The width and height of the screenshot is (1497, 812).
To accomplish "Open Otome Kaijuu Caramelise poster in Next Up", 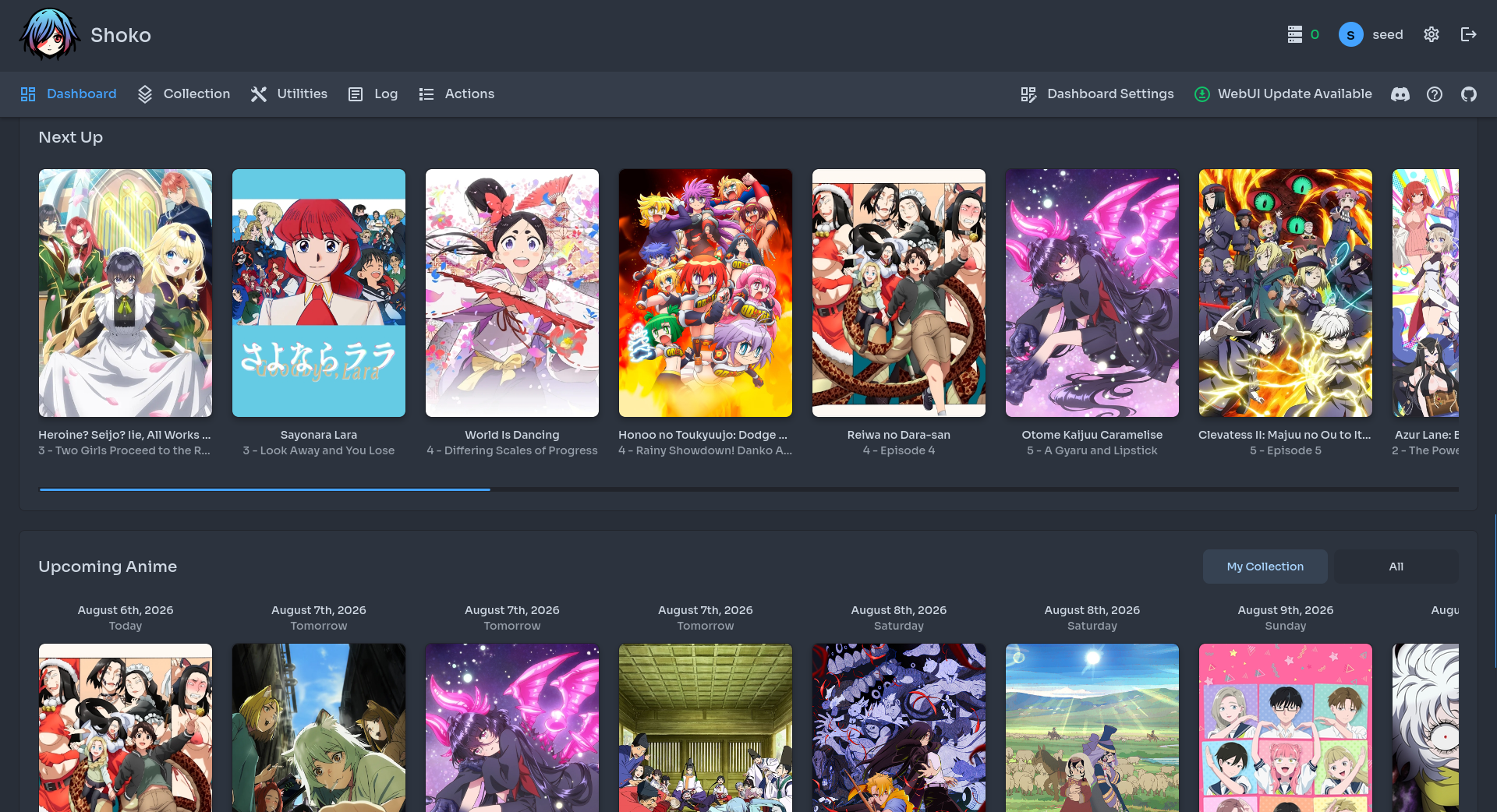I will tap(1092, 293).
